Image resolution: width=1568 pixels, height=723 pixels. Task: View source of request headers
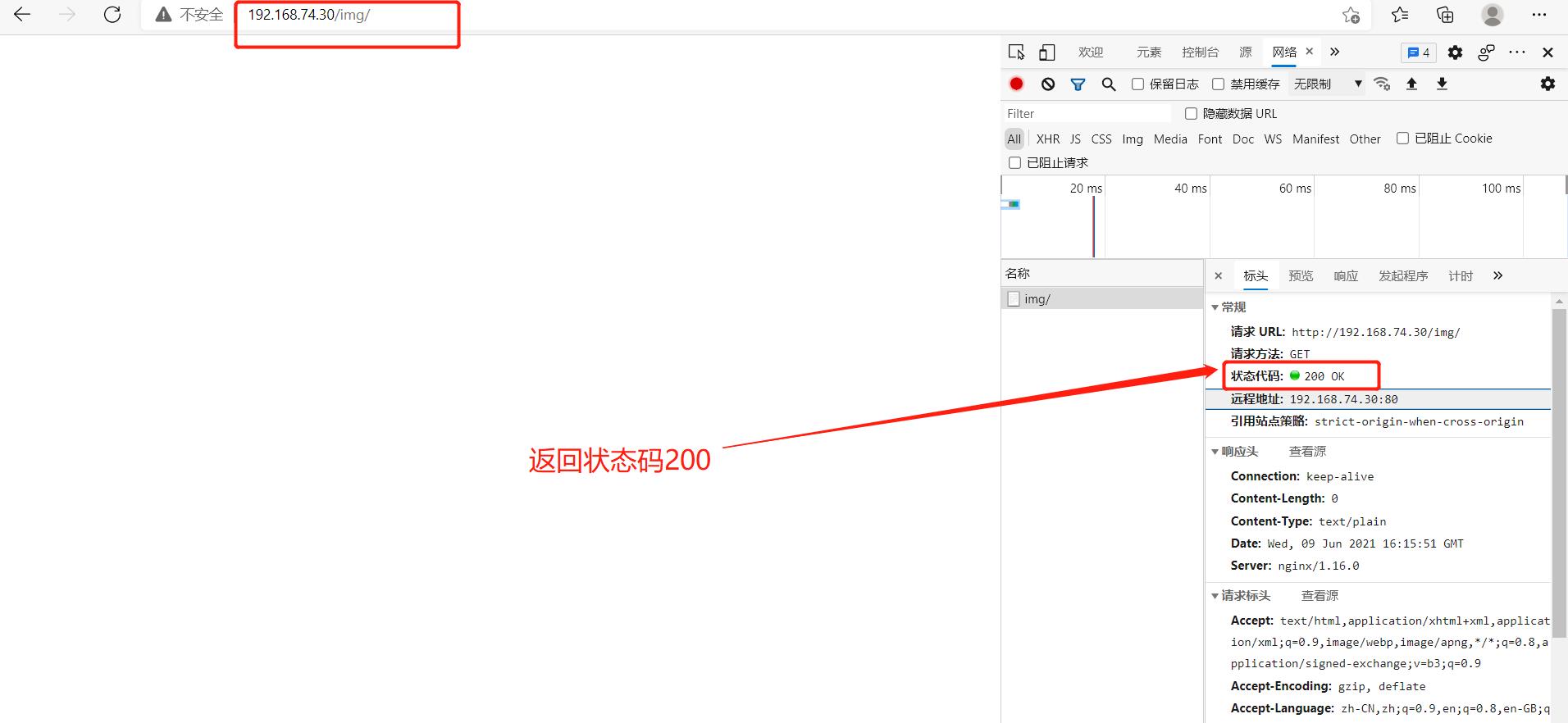(x=1320, y=595)
